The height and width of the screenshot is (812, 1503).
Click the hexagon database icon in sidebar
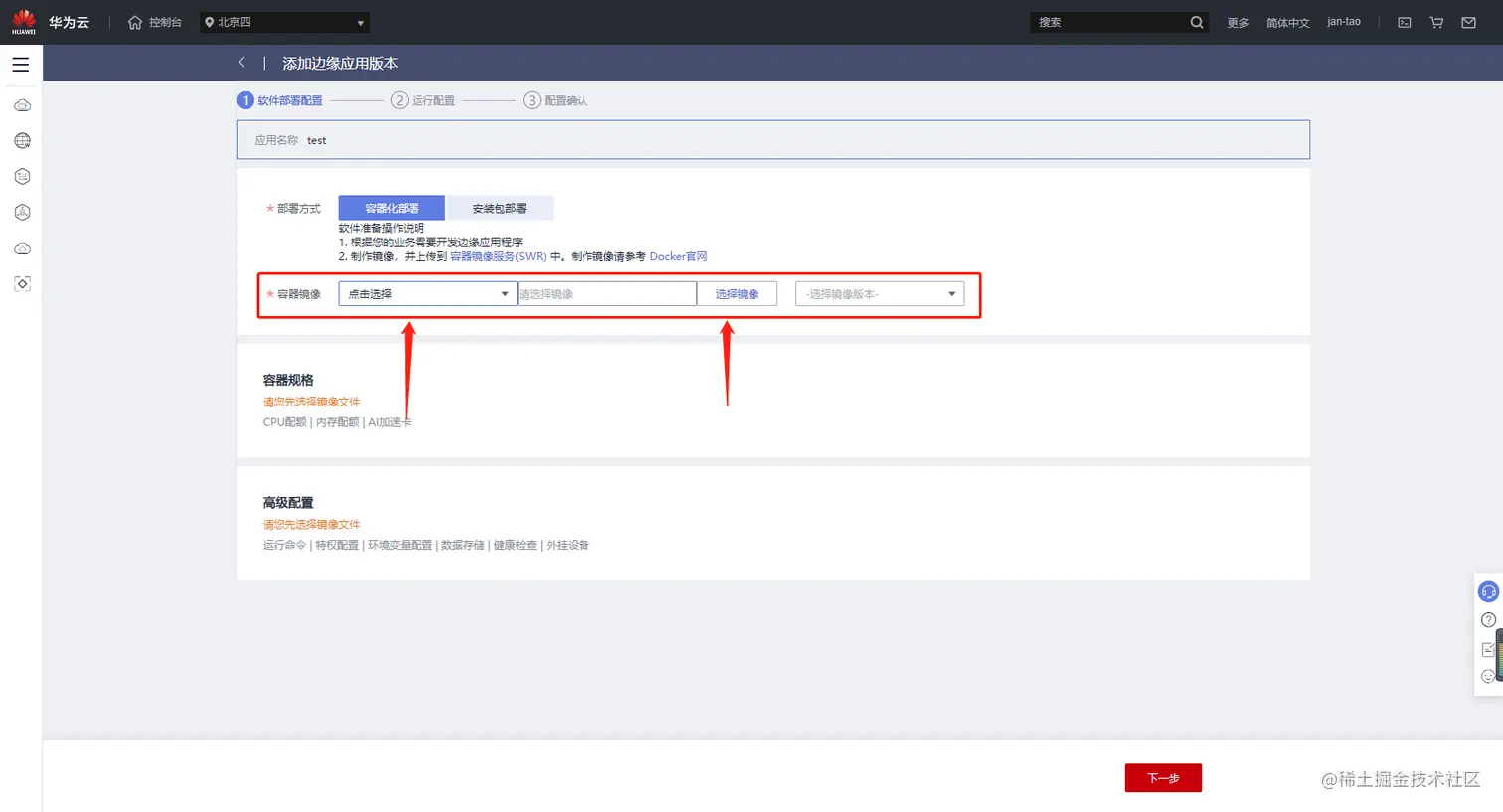click(x=22, y=177)
